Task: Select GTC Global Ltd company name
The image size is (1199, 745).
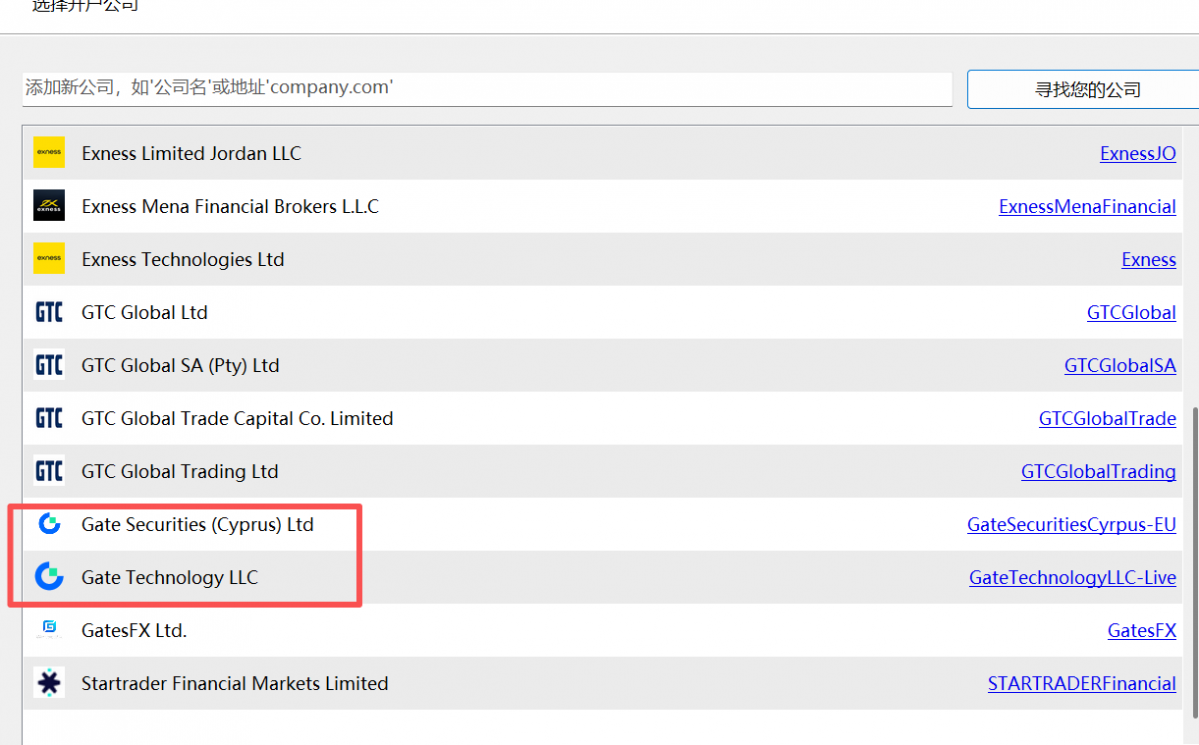Action: coord(145,313)
